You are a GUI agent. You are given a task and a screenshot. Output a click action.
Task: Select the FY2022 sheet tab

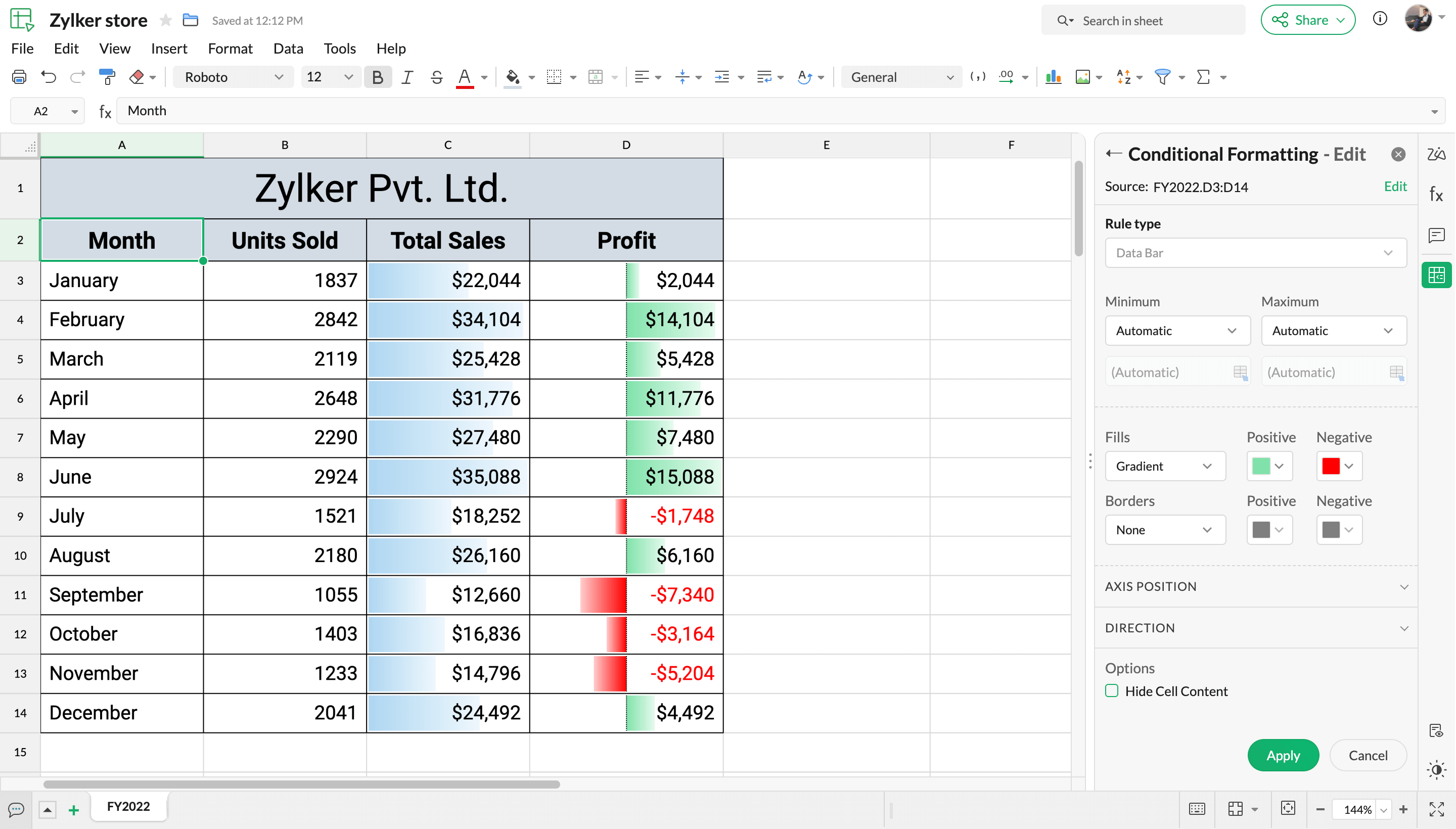(128, 806)
